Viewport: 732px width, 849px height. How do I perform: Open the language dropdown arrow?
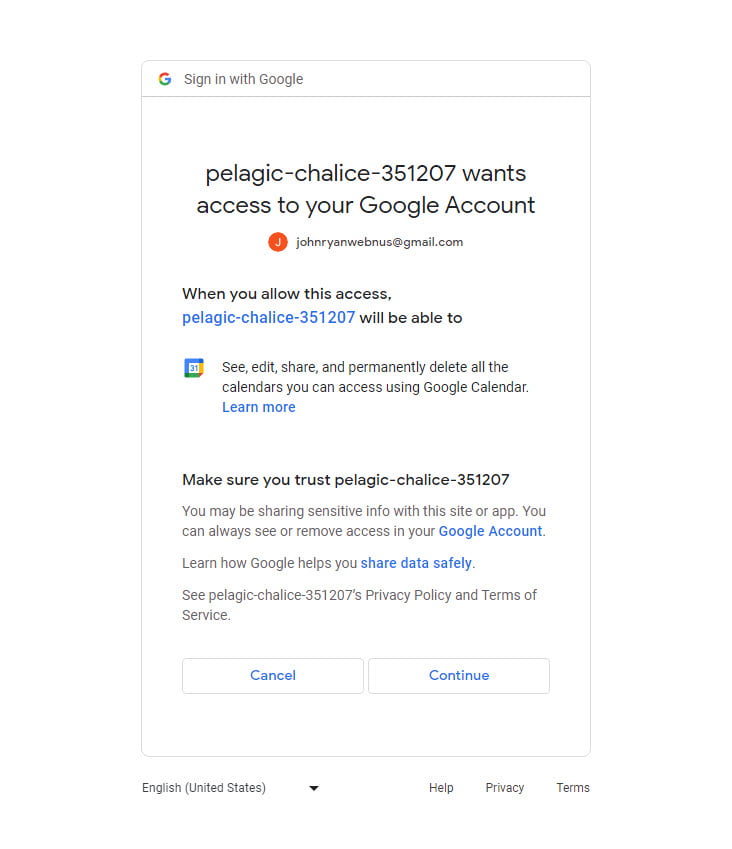314,788
